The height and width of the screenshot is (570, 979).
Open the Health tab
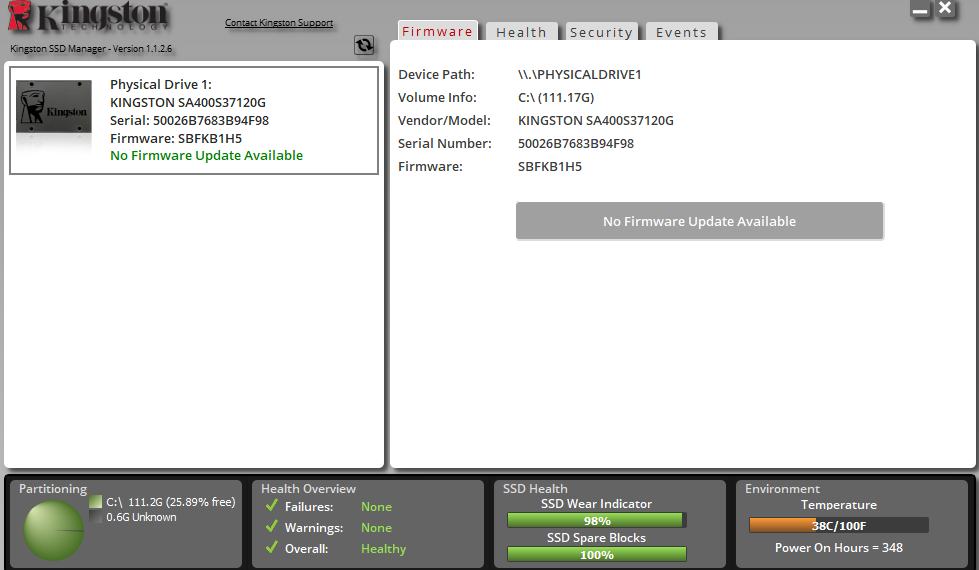(x=521, y=32)
